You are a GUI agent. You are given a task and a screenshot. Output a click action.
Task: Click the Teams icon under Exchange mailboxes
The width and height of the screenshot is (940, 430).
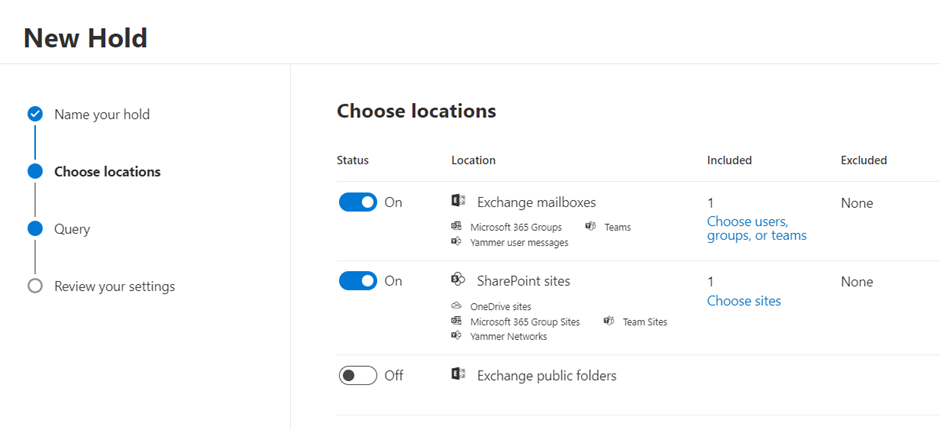[590, 227]
